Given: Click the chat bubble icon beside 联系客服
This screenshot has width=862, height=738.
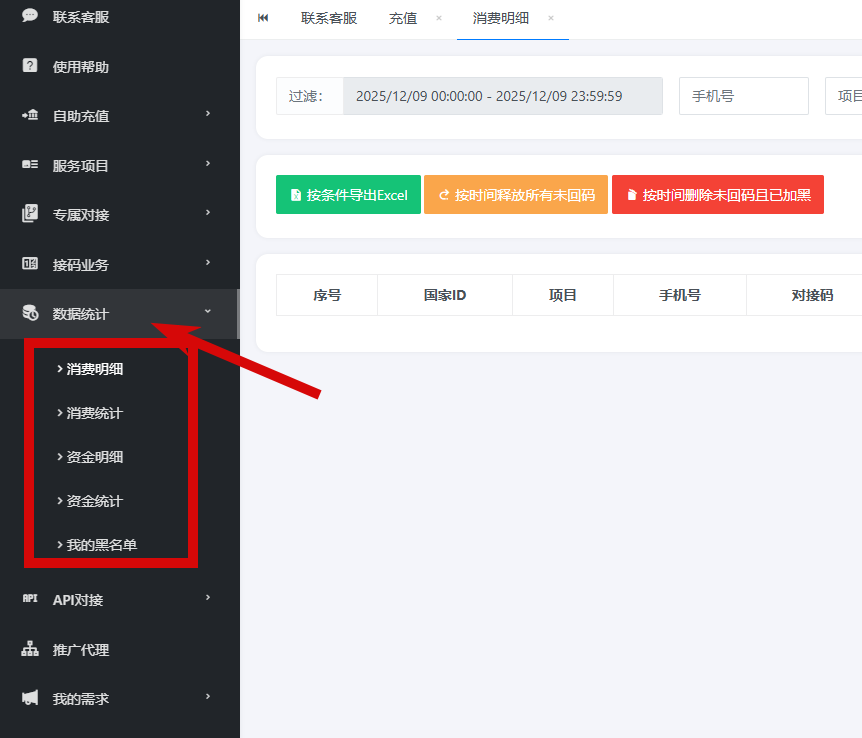Looking at the screenshot, I should click(30, 15).
